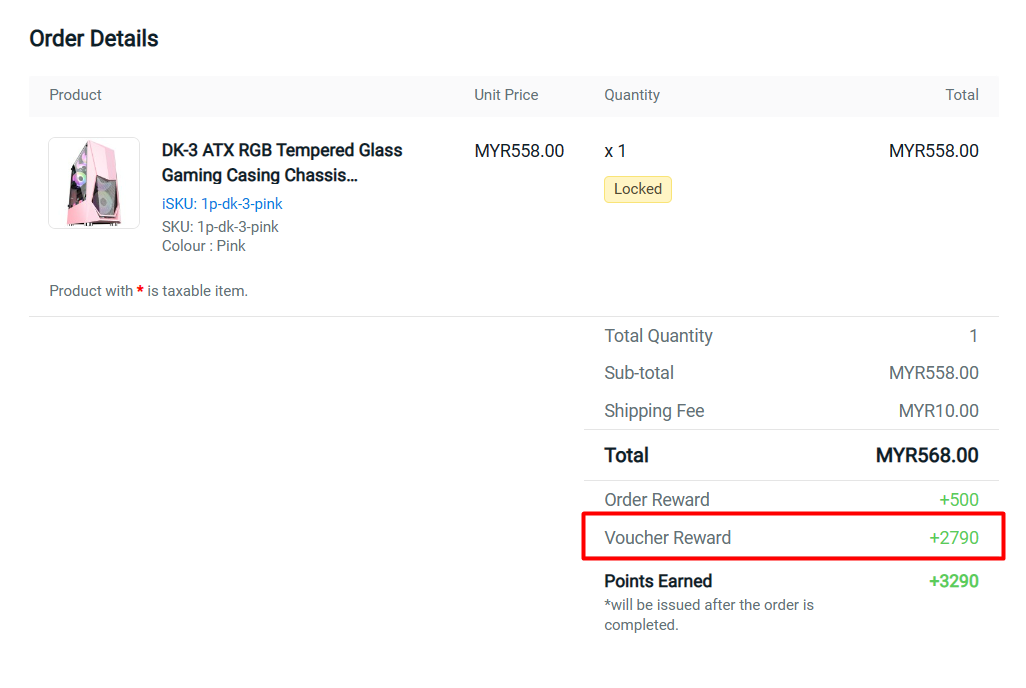This screenshot has height=688, width=1026.
Task: Click the x 1 quantity value
Action: [x=615, y=151]
